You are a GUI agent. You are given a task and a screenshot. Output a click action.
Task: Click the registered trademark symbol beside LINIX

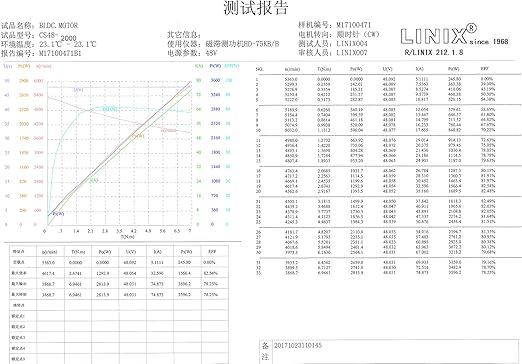coord(472,28)
